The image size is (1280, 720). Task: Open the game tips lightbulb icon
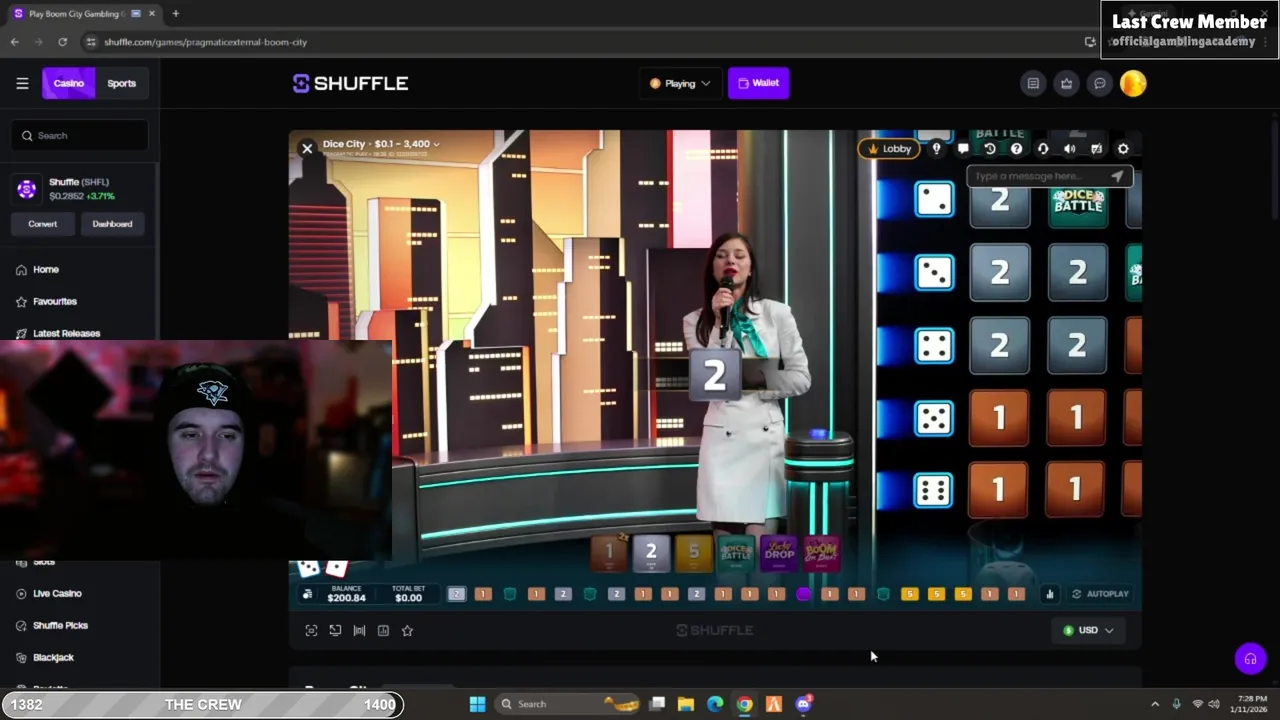[936, 148]
